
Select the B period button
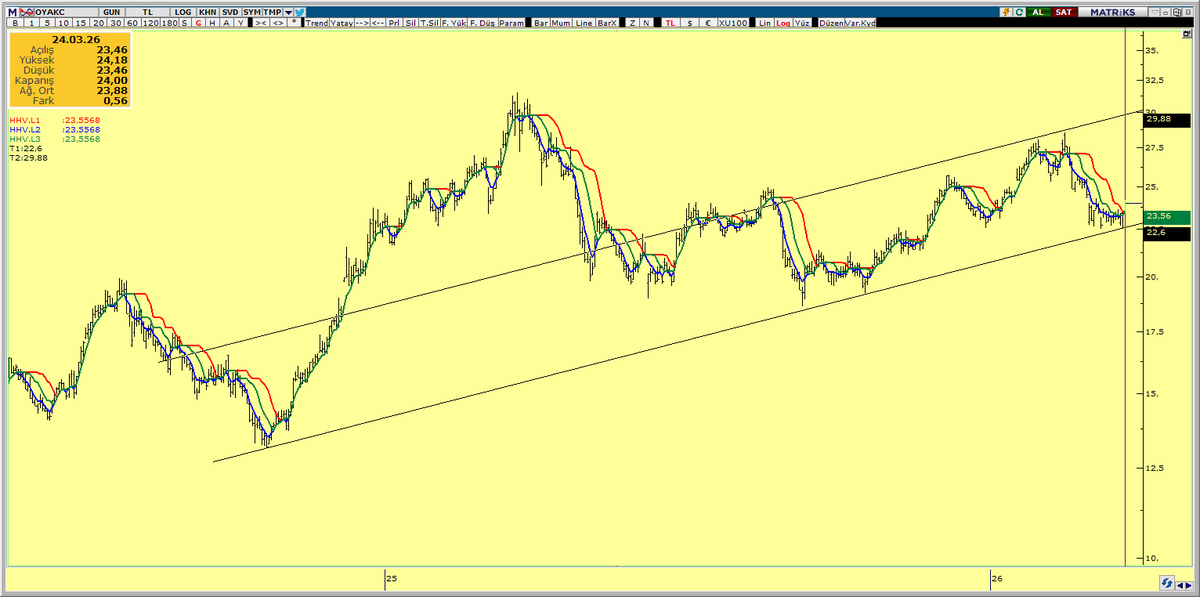tap(15, 23)
